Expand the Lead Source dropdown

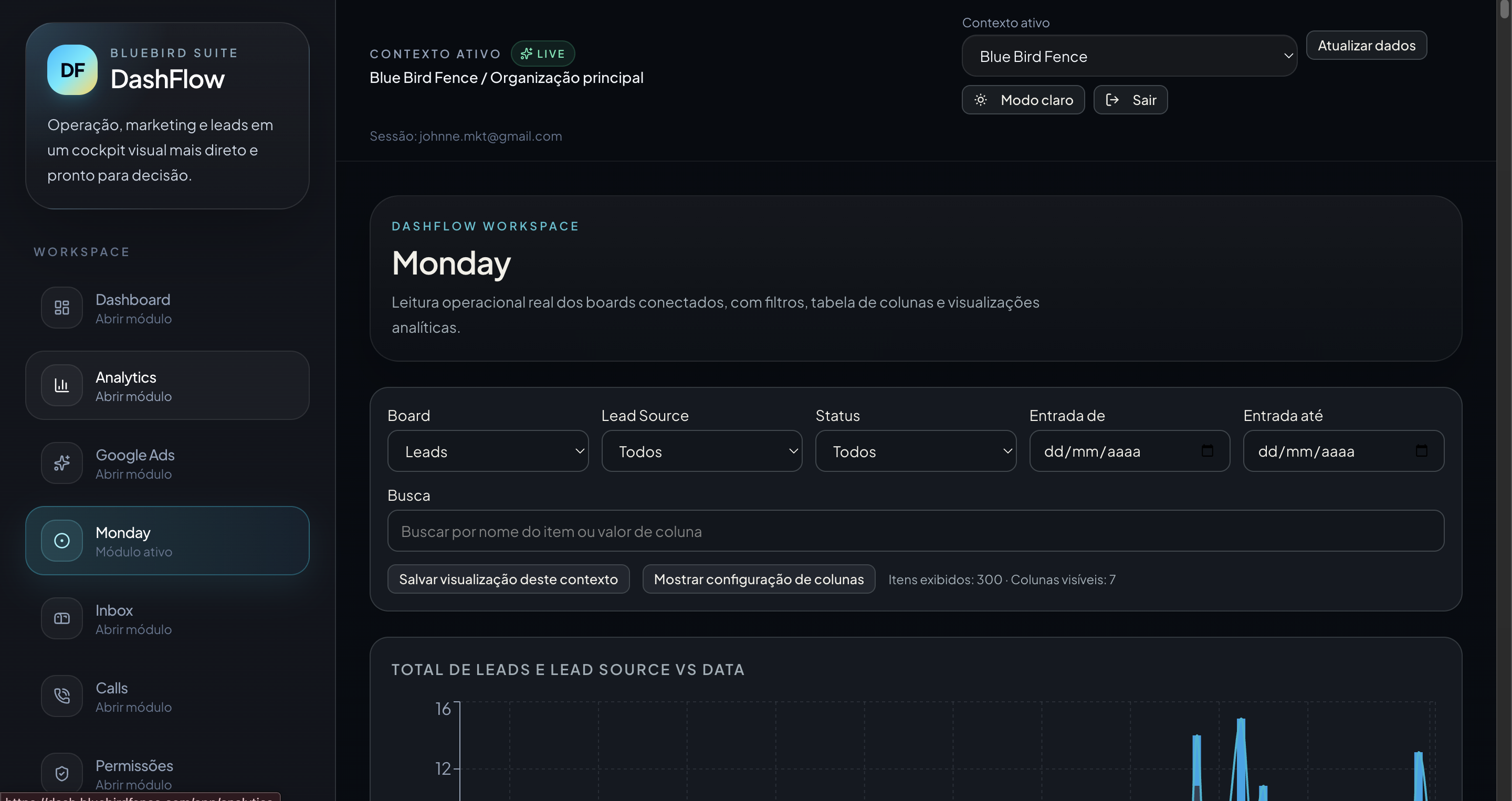(x=701, y=451)
